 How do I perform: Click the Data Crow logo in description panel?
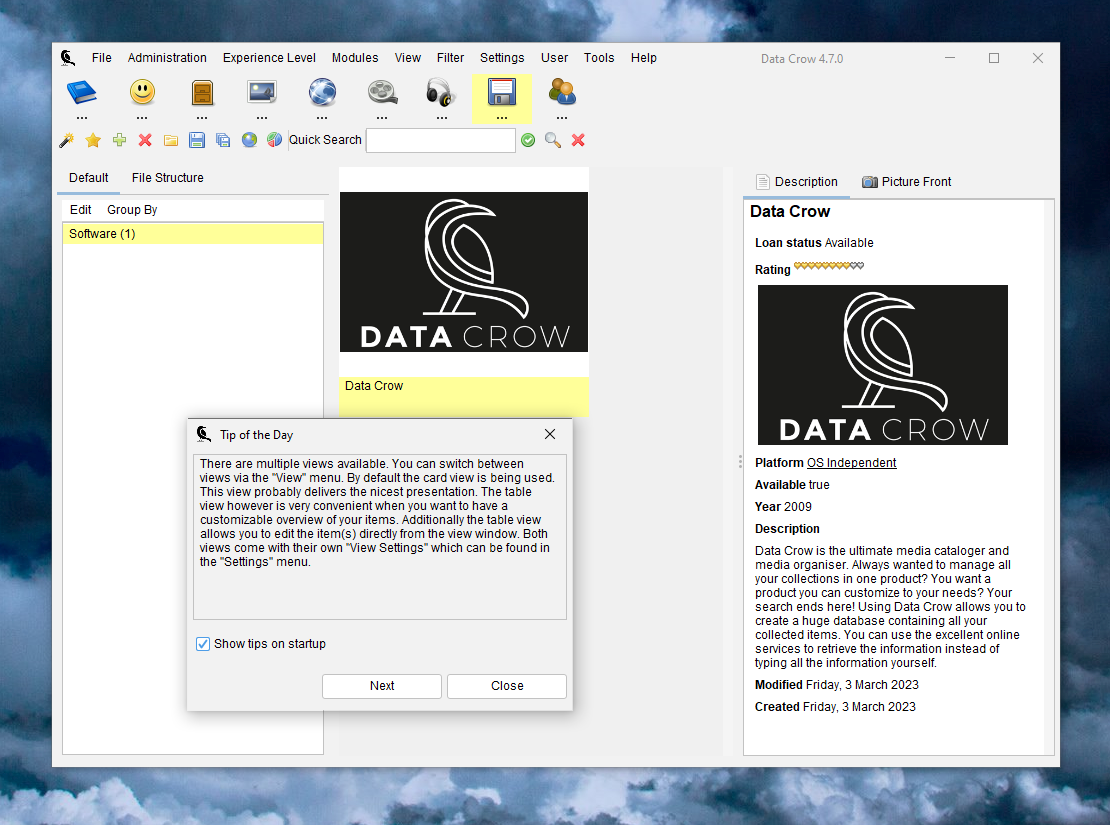(x=882, y=365)
